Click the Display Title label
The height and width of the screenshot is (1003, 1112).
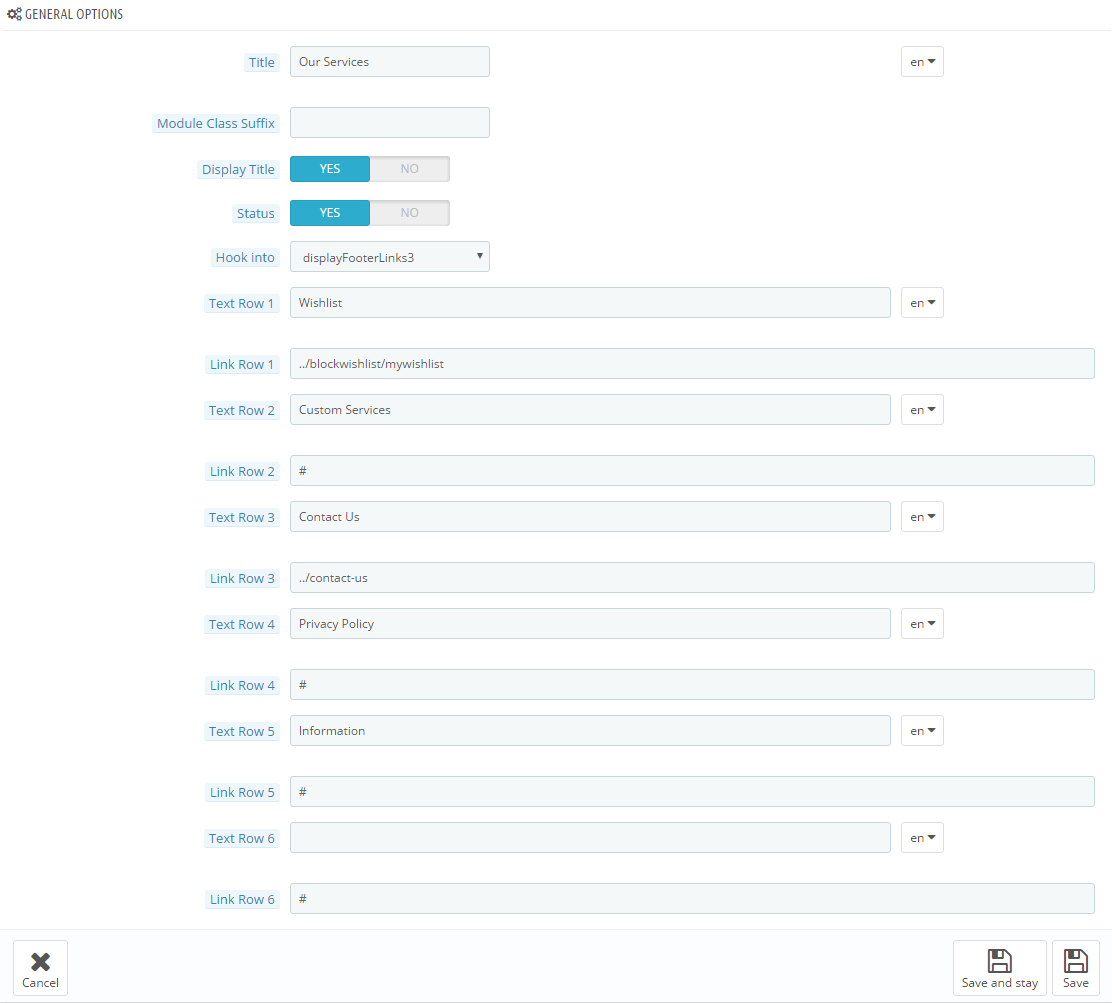point(238,170)
